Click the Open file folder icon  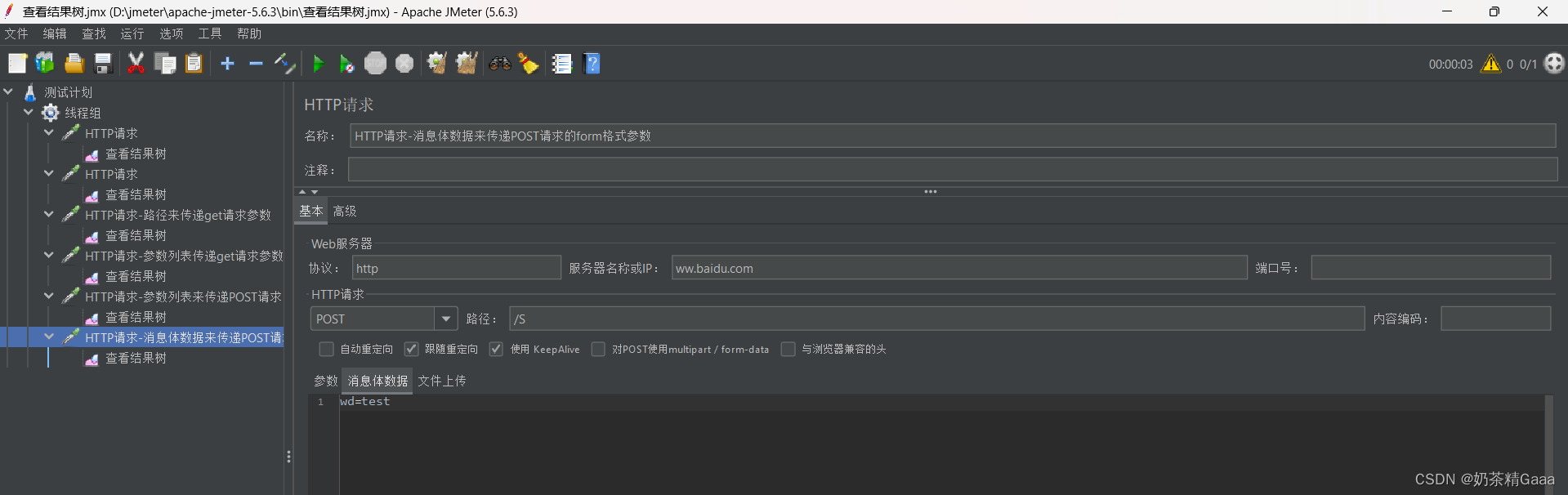74,64
